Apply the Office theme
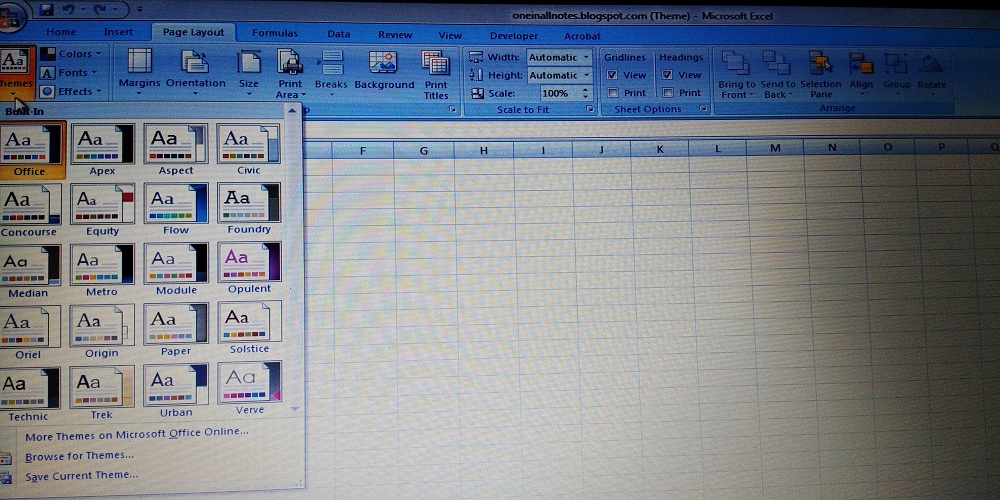This screenshot has height=500, width=1000. tap(30, 151)
